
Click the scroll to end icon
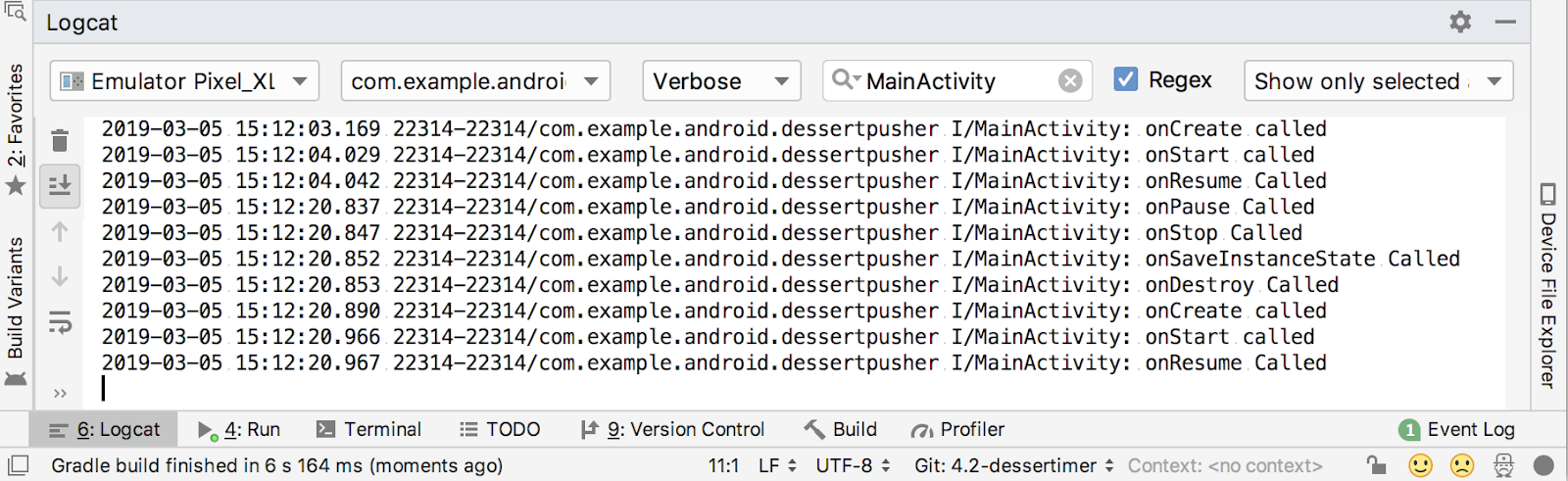click(x=60, y=184)
